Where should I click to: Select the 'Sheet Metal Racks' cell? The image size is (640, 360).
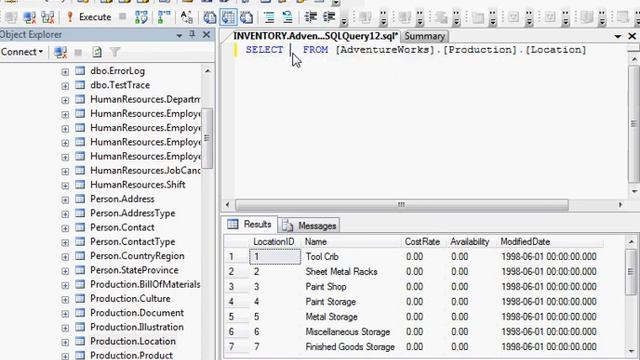point(351,271)
